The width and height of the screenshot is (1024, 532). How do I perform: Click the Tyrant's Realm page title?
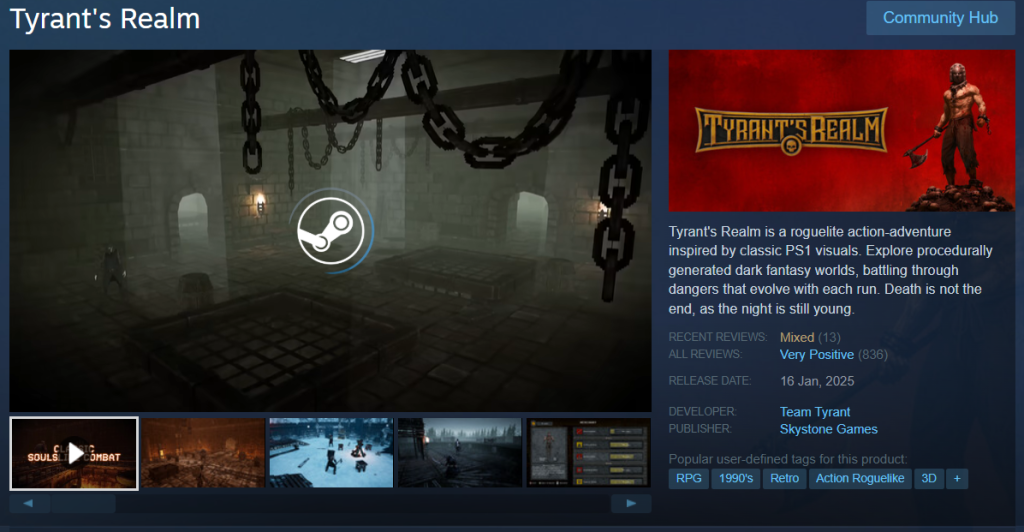105,19
